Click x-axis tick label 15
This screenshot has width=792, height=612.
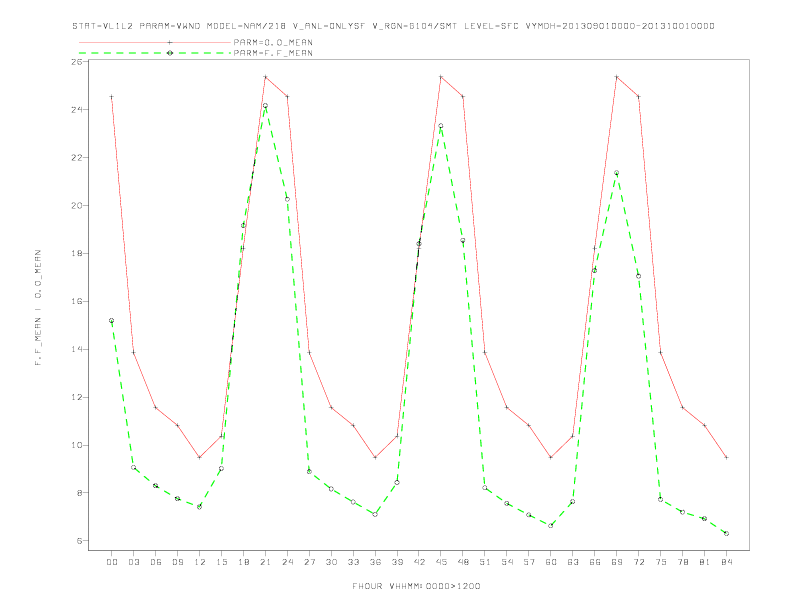click(x=221, y=562)
